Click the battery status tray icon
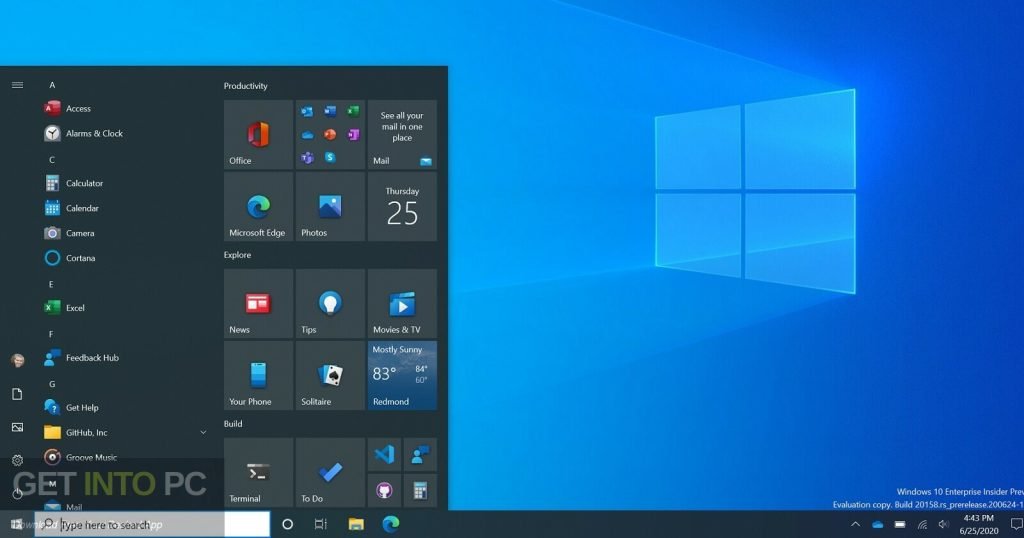 click(x=900, y=524)
